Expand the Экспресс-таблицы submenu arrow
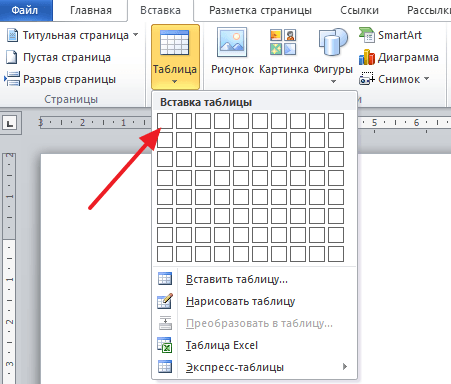The width and height of the screenshot is (451, 384). click(345, 367)
